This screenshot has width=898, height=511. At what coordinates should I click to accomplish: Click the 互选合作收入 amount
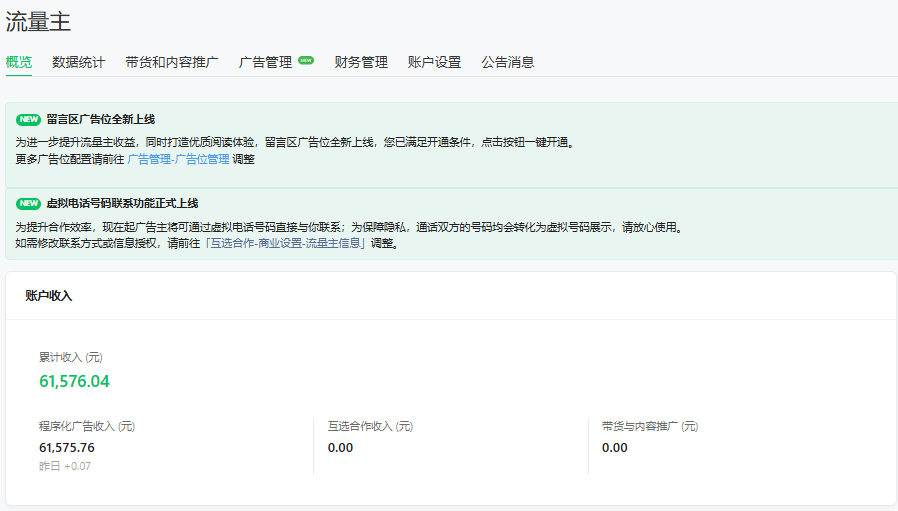(x=340, y=447)
